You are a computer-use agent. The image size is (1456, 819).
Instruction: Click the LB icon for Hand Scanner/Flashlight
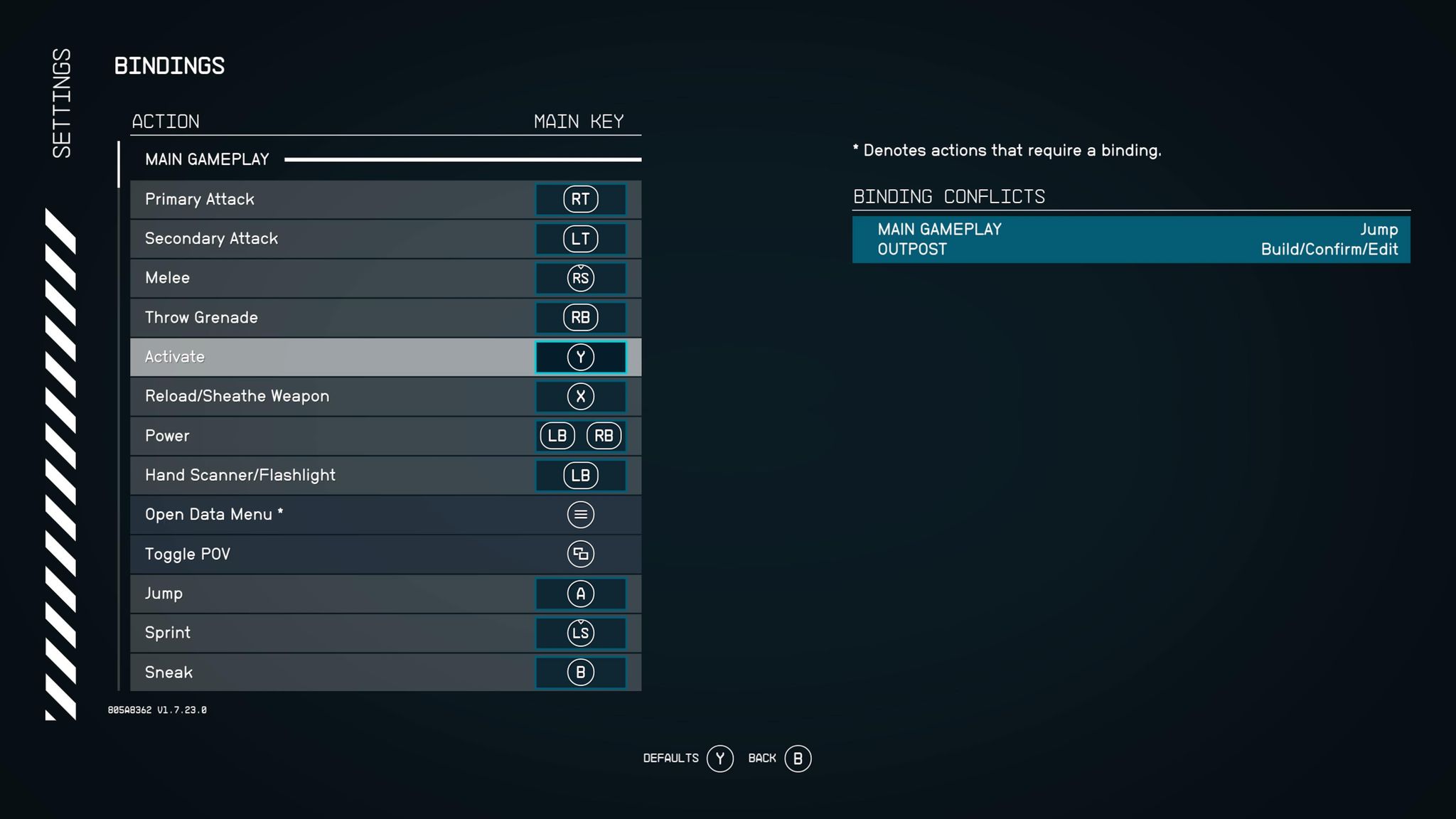pyautogui.click(x=580, y=475)
